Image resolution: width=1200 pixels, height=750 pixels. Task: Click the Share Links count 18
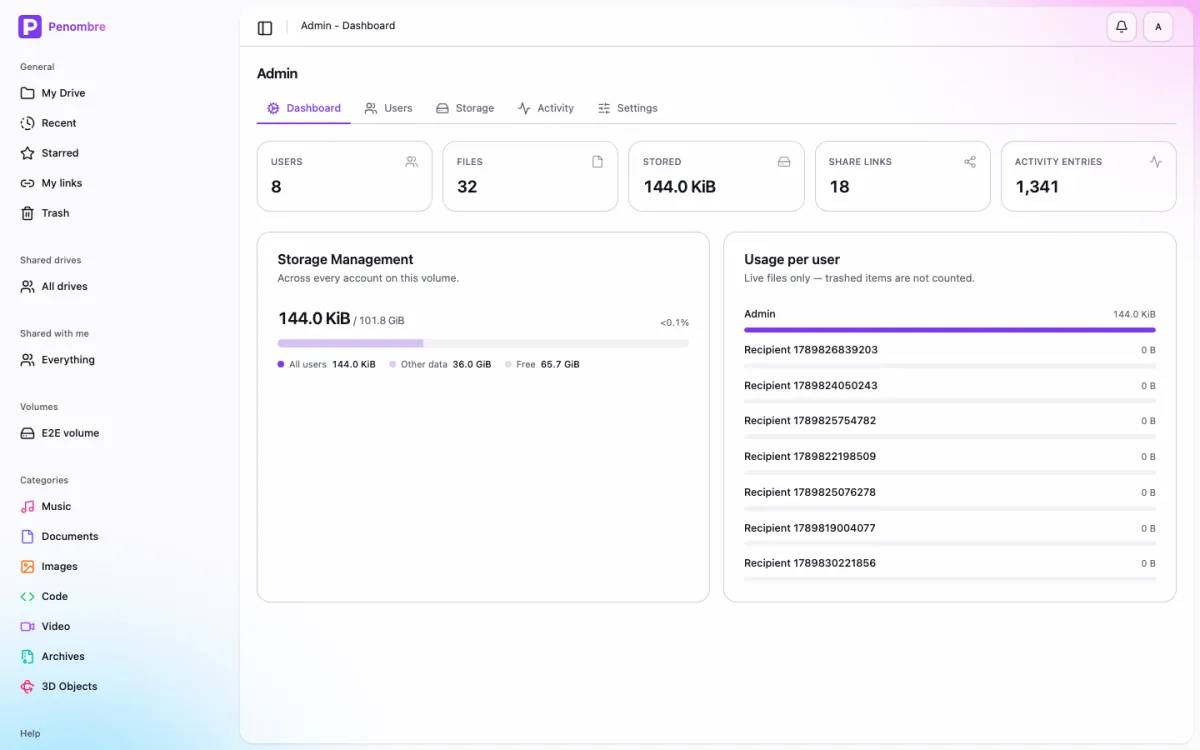point(839,187)
